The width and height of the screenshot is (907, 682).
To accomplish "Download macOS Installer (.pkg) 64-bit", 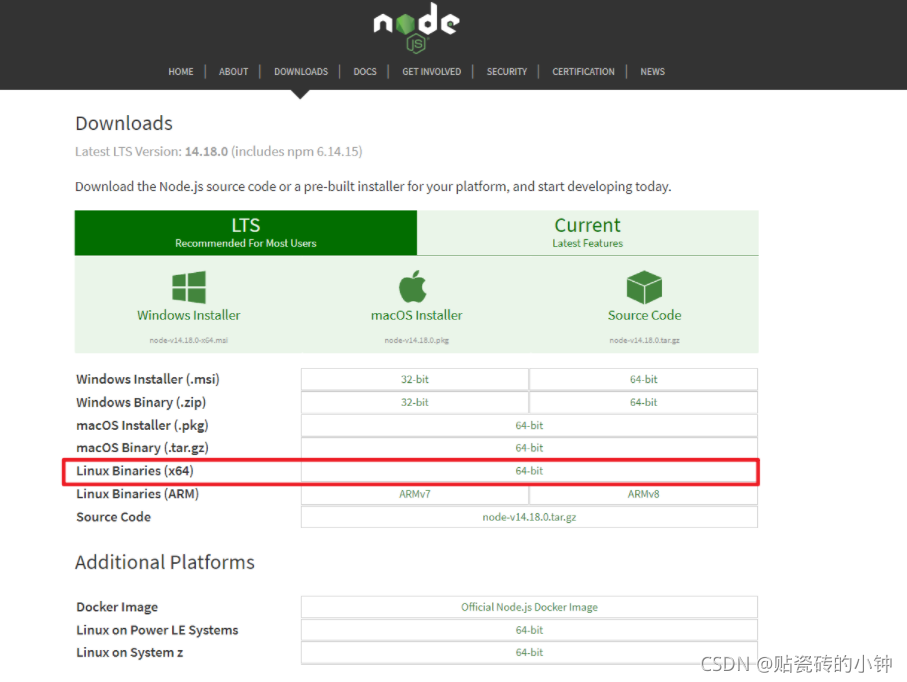I will point(529,426).
